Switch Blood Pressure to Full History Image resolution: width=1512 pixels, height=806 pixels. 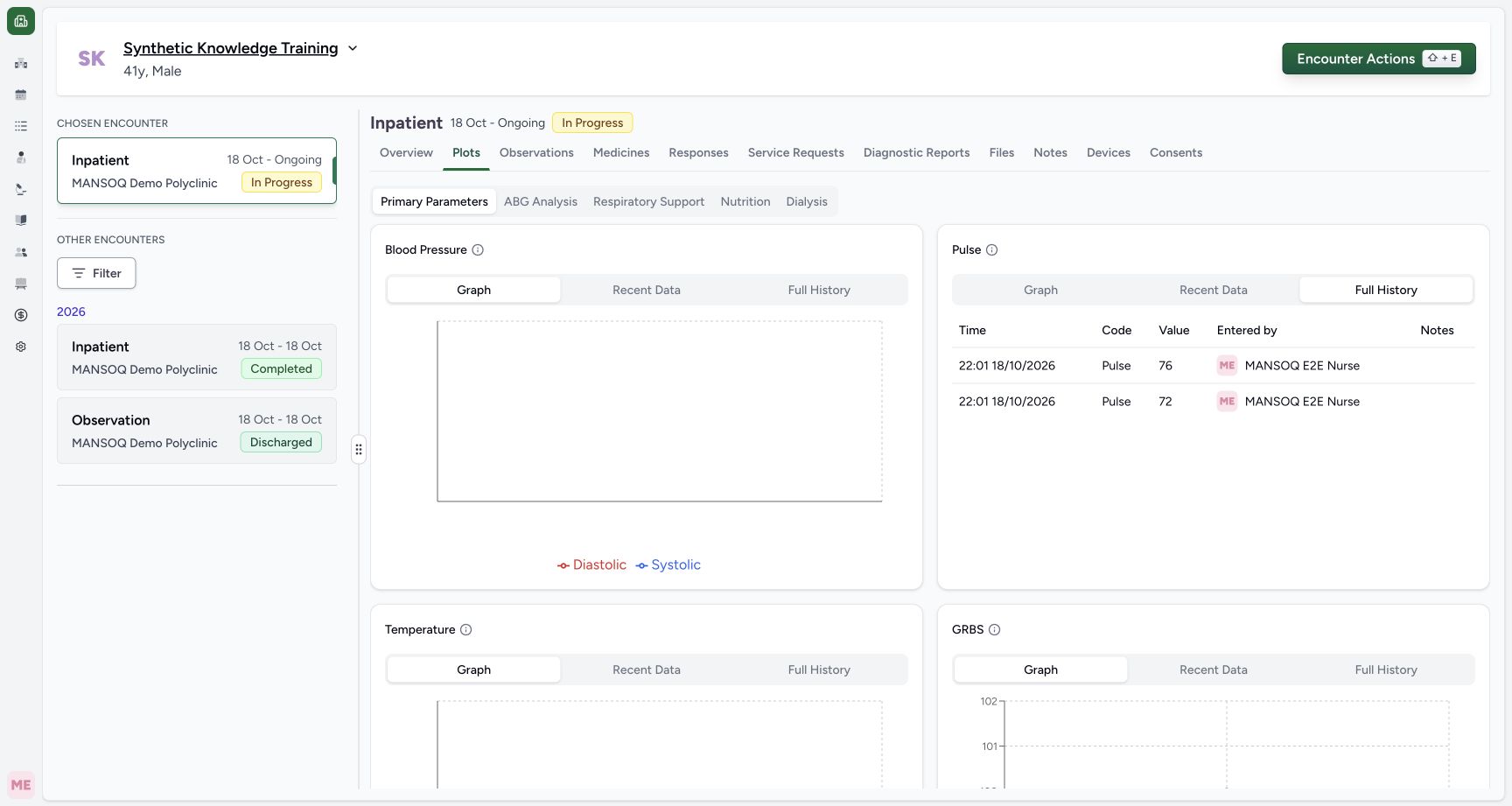click(819, 290)
